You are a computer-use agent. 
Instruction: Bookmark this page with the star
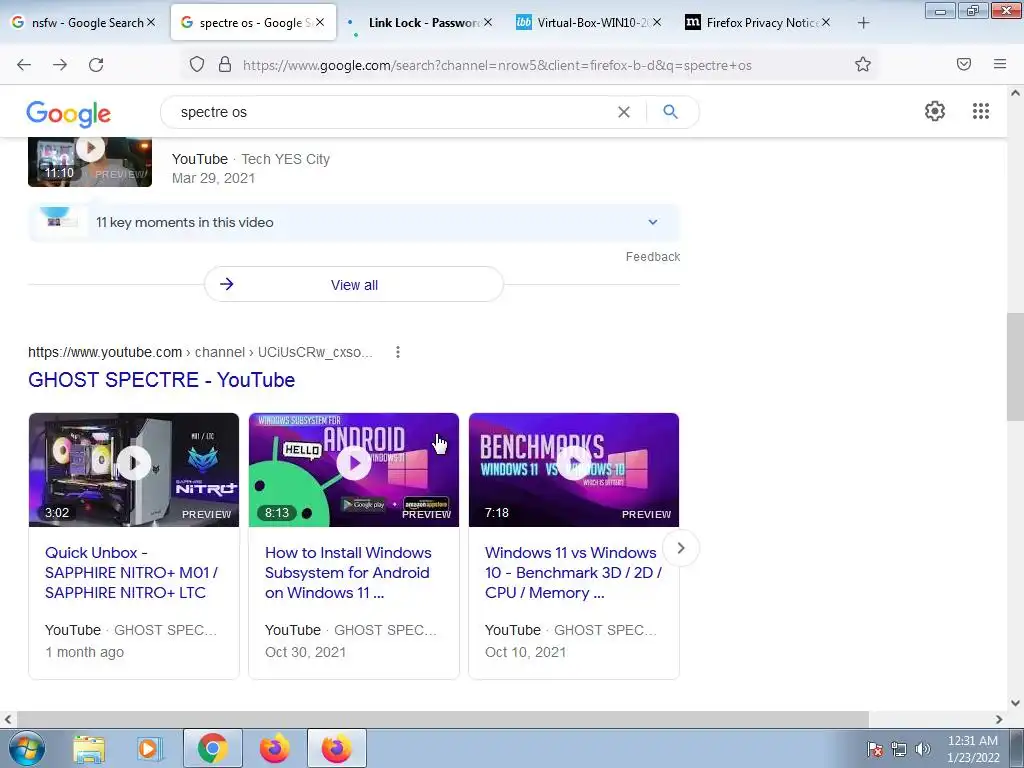point(863,65)
